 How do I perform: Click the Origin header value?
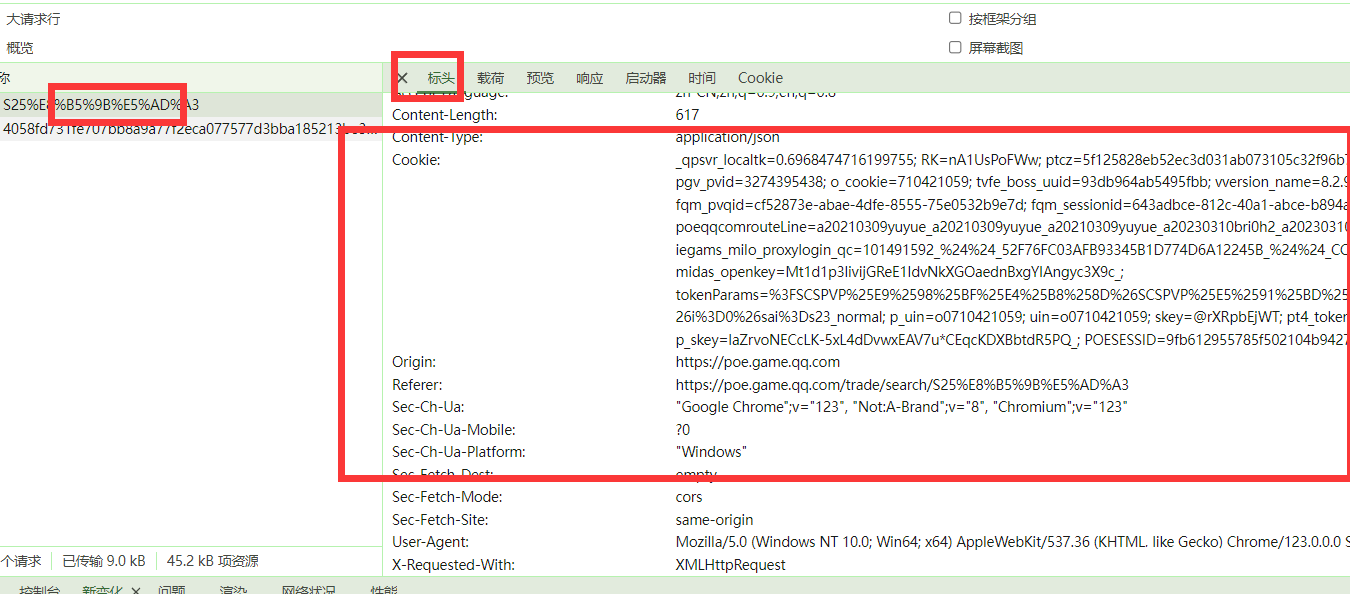pyautogui.click(x=757, y=361)
